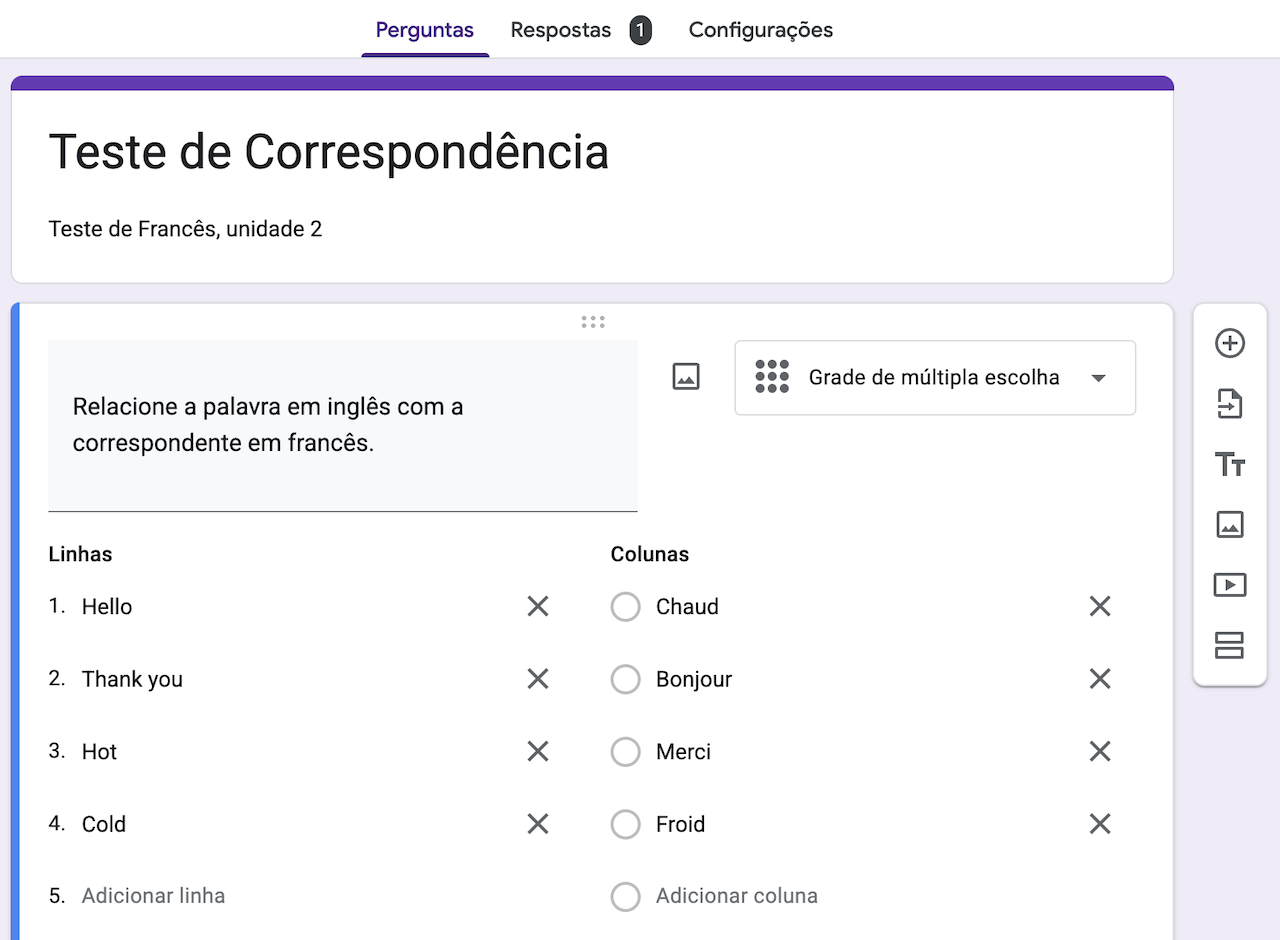Remove the 'Hello' row
Screen dimensions: 1280x940
point(538,606)
